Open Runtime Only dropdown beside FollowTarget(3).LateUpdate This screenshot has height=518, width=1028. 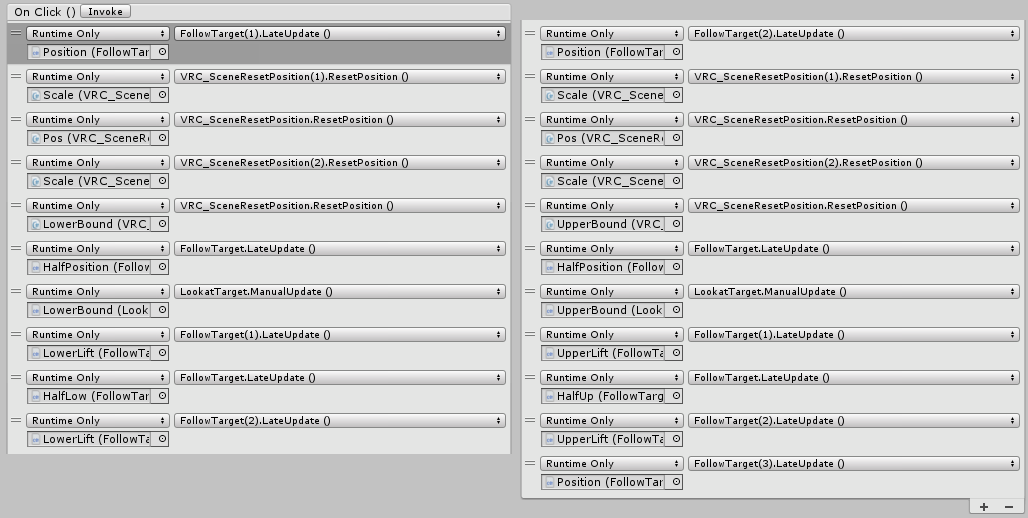[x=611, y=464]
